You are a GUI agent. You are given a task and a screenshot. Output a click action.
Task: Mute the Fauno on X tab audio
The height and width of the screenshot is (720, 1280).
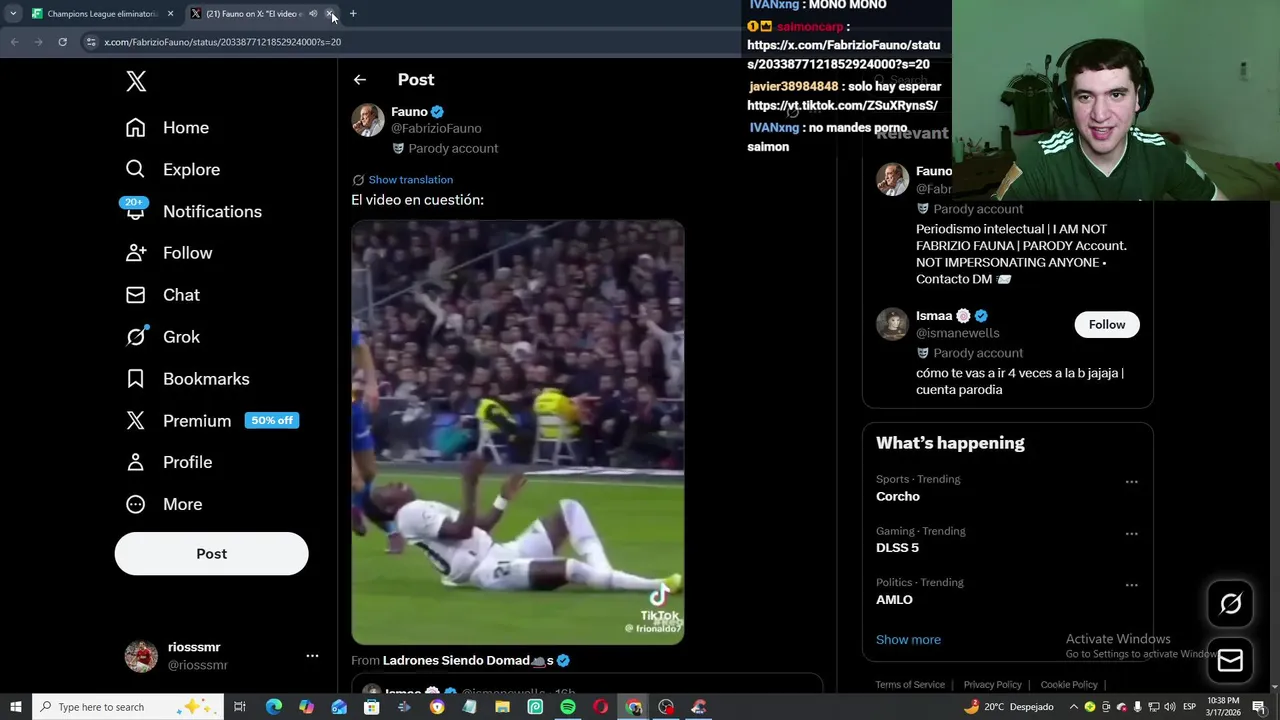point(313,14)
